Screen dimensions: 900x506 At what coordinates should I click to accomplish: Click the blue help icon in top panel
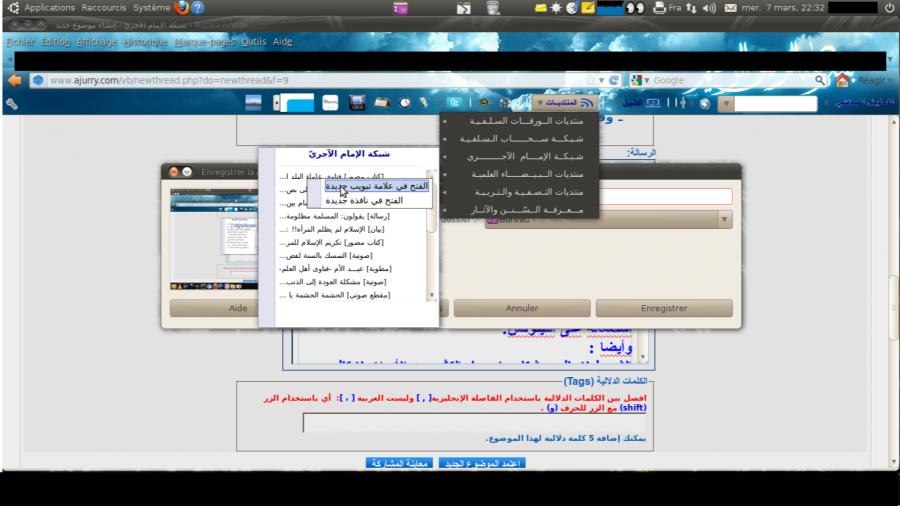pos(198,7)
